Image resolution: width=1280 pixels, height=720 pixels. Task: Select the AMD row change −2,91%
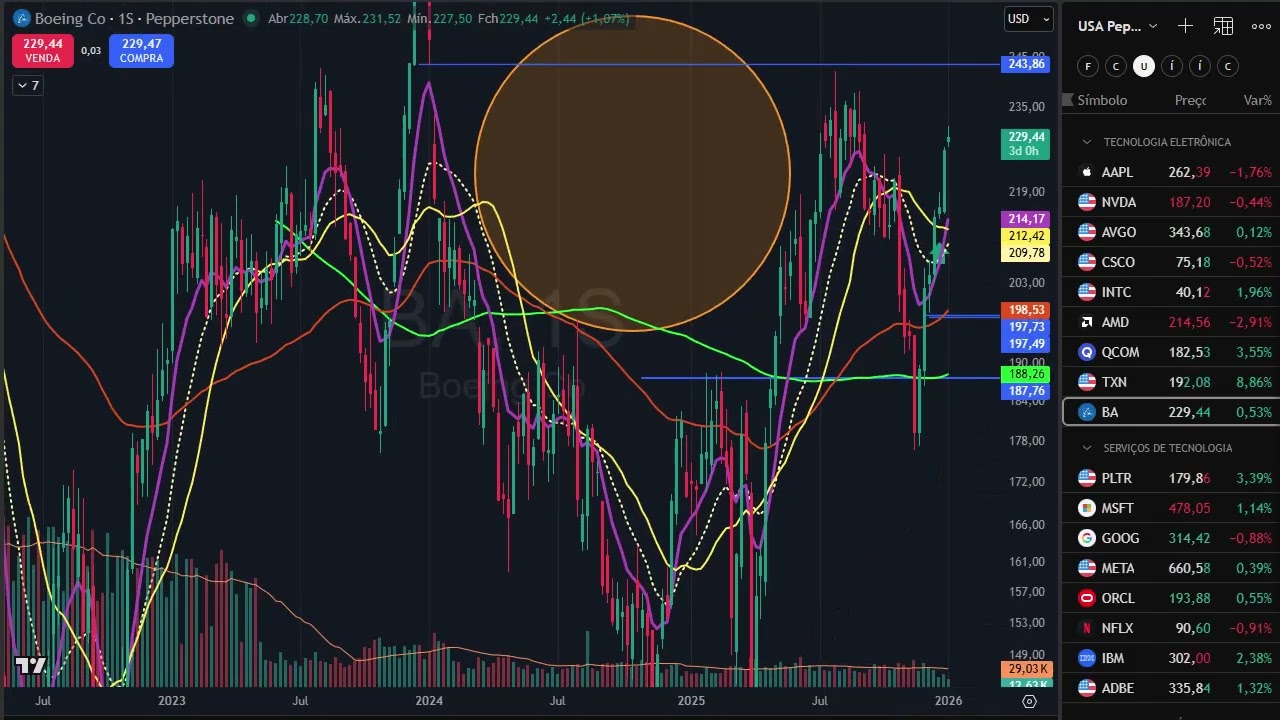(1251, 322)
